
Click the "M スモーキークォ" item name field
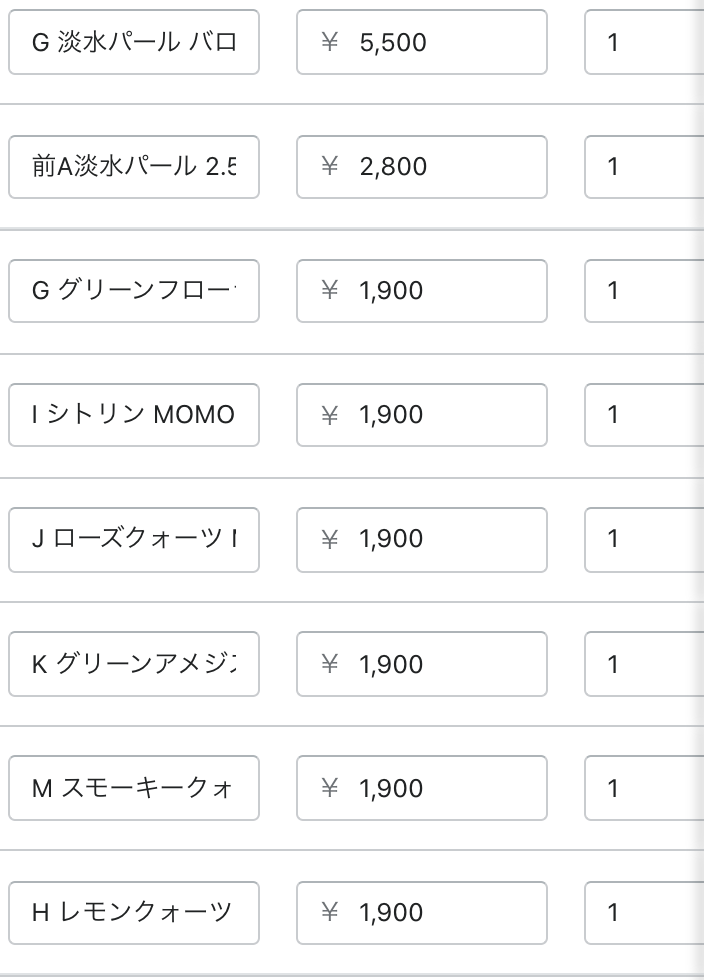(x=134, y=788)
